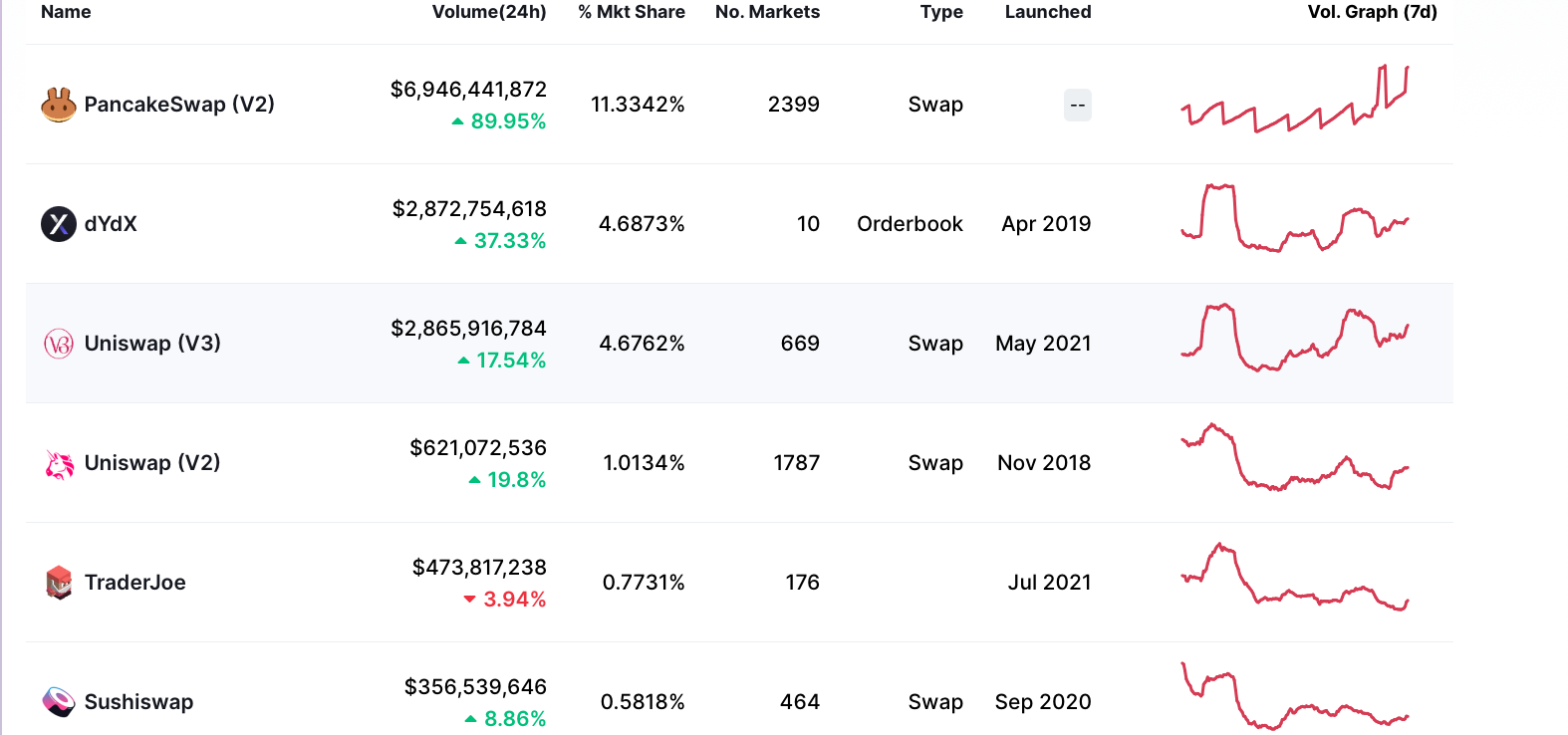1568x735 pixels.
Task: View PancakeSwap 7-day volume graph
Action: click(1295, 100)
